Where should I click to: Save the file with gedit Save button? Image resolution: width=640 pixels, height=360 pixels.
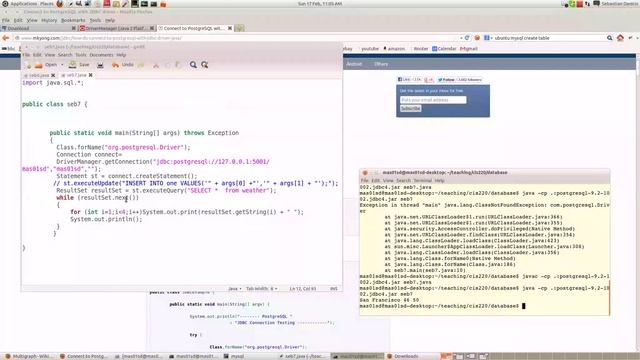coord(79,65)
